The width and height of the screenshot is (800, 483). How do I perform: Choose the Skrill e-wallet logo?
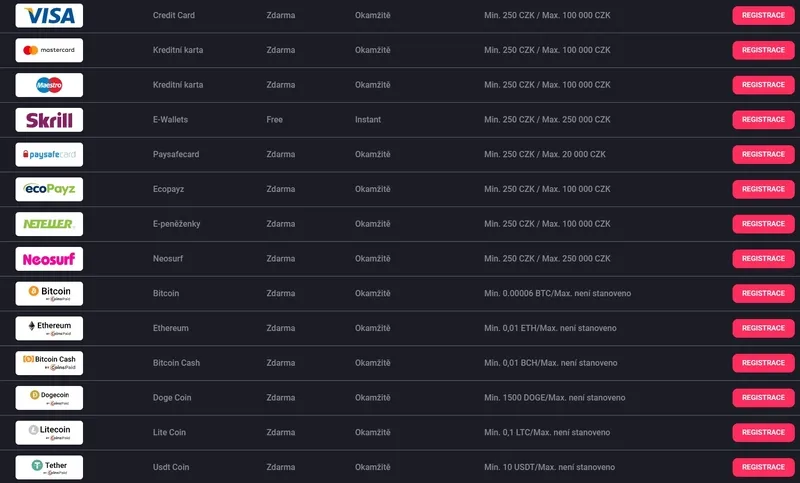(x=49, y=120)
